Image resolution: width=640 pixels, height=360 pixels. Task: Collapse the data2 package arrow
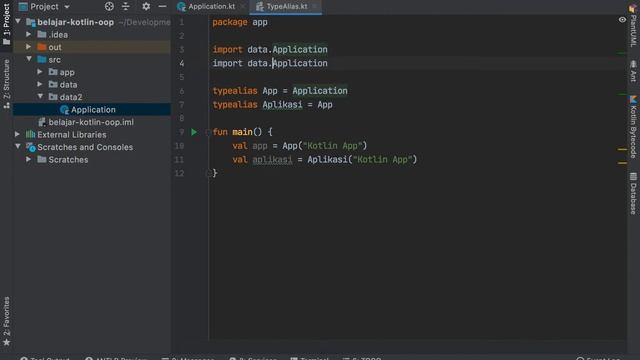(40, 96)
